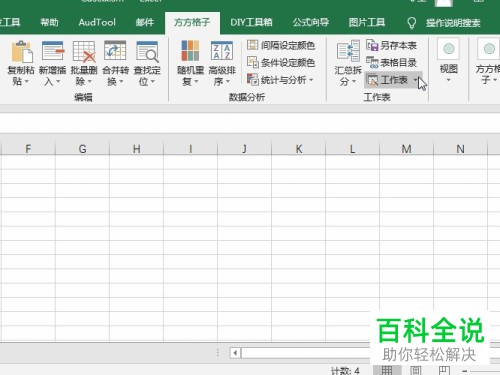Click the 视图 circular icon
Screen dimensions: 500x375
[449, 49]
